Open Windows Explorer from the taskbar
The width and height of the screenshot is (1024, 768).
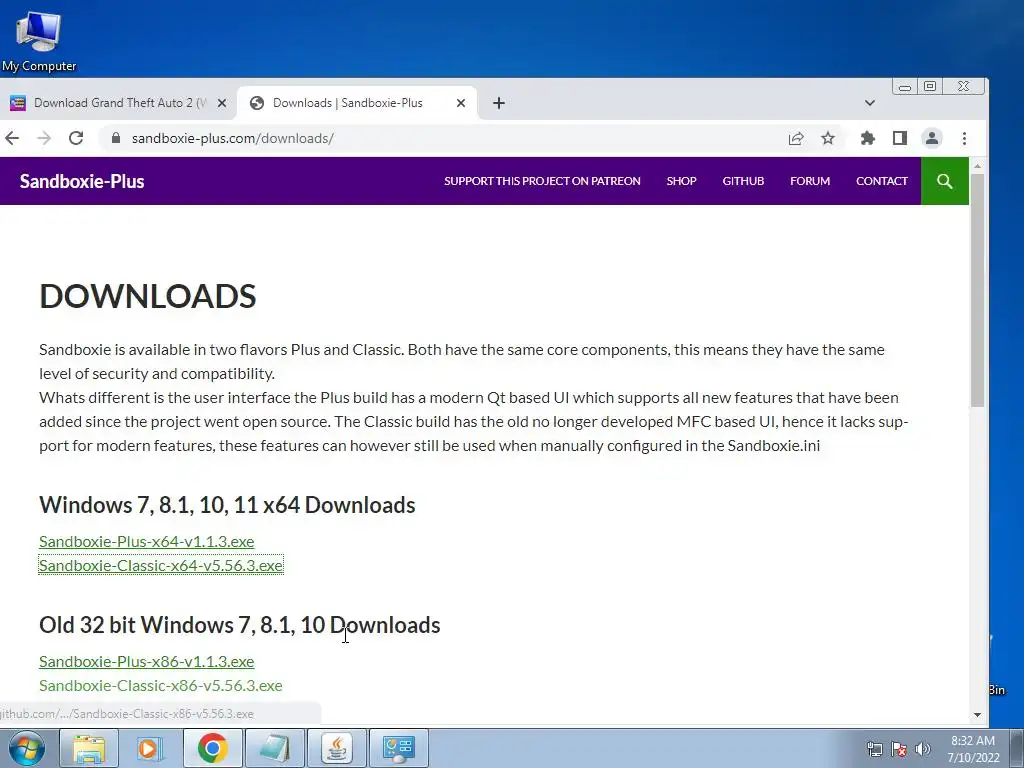pos(89,748)
